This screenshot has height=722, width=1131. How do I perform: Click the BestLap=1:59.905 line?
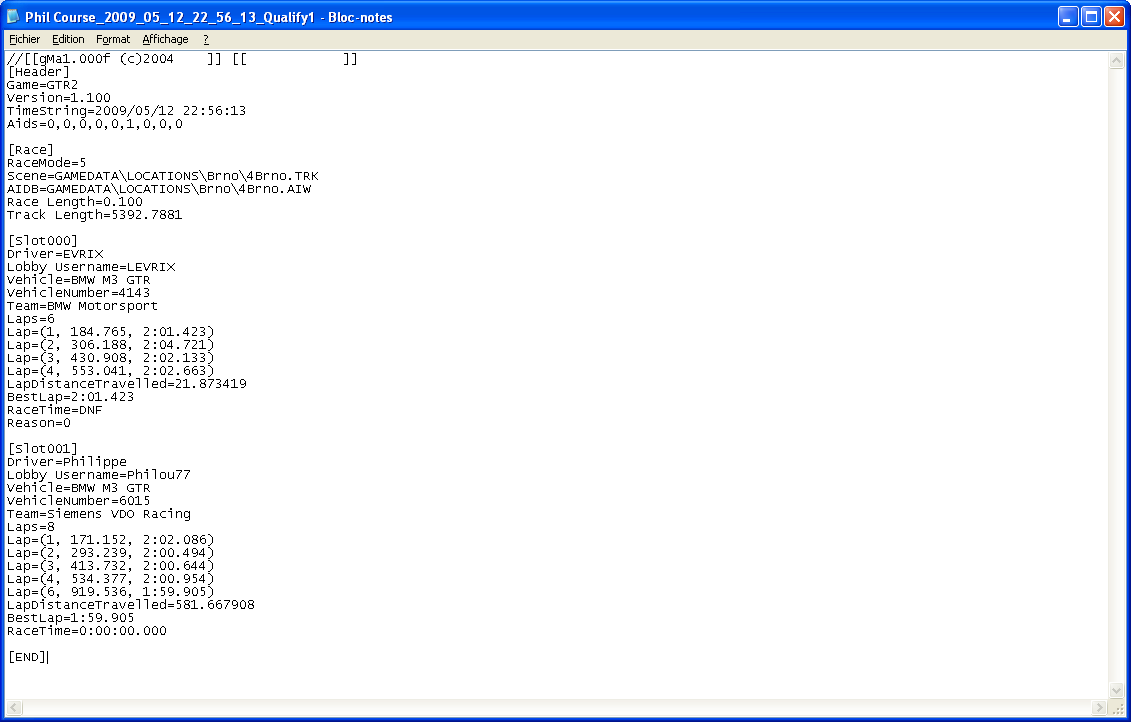(70, 617)
